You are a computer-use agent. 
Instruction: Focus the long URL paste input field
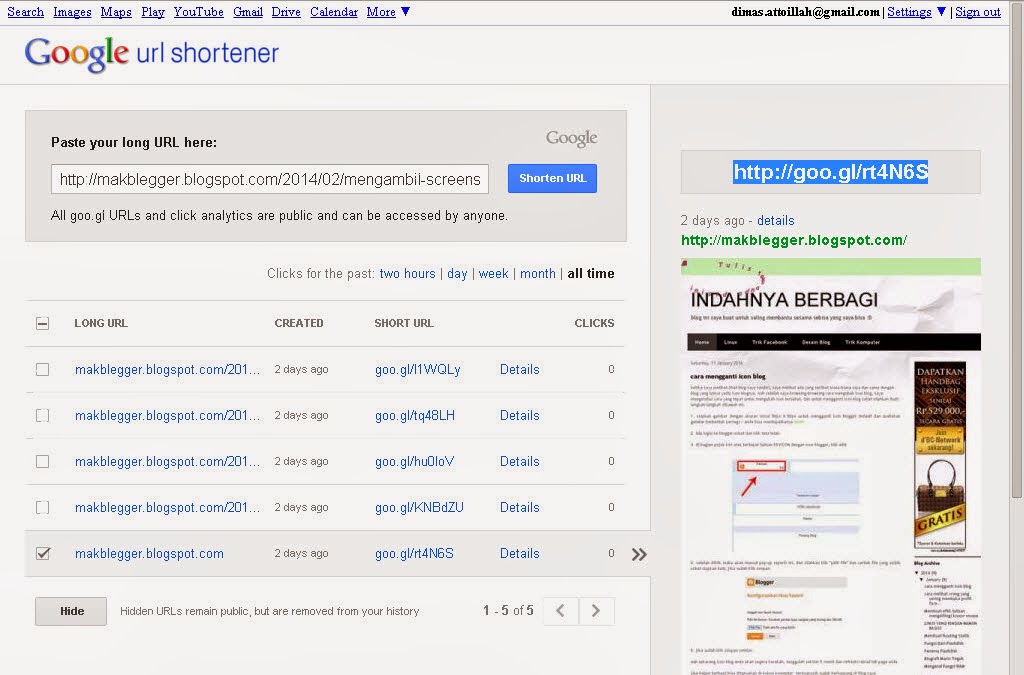270,179
